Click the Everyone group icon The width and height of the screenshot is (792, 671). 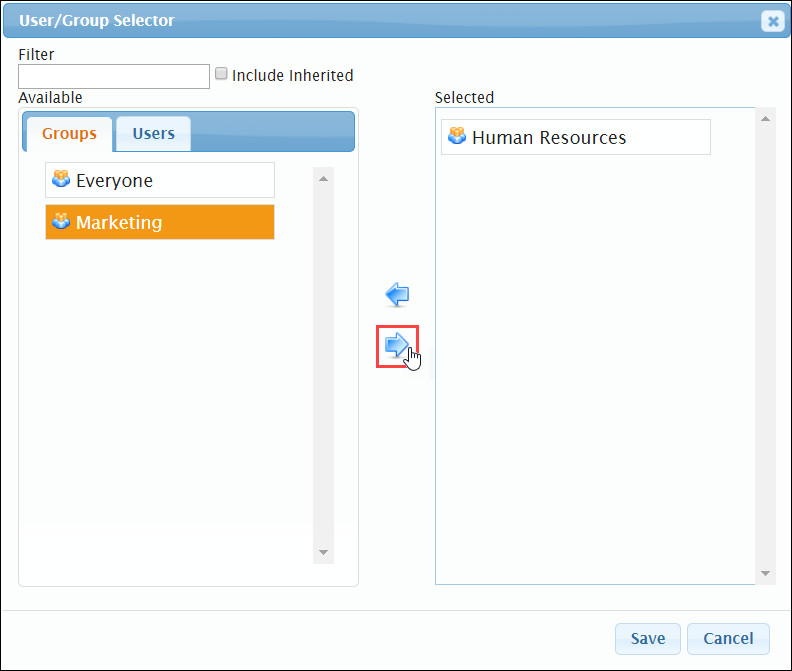(x=61, y=179)
